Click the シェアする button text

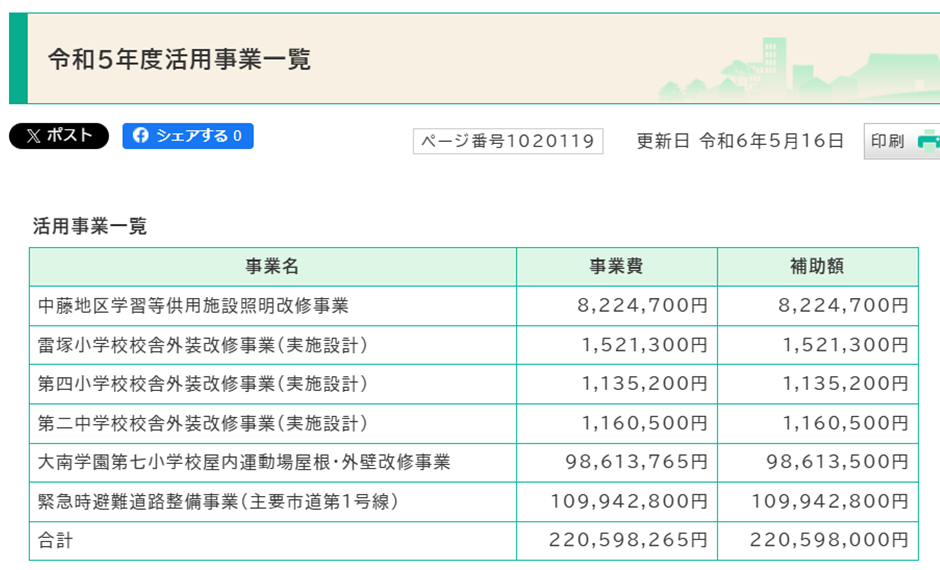(192, 136)
